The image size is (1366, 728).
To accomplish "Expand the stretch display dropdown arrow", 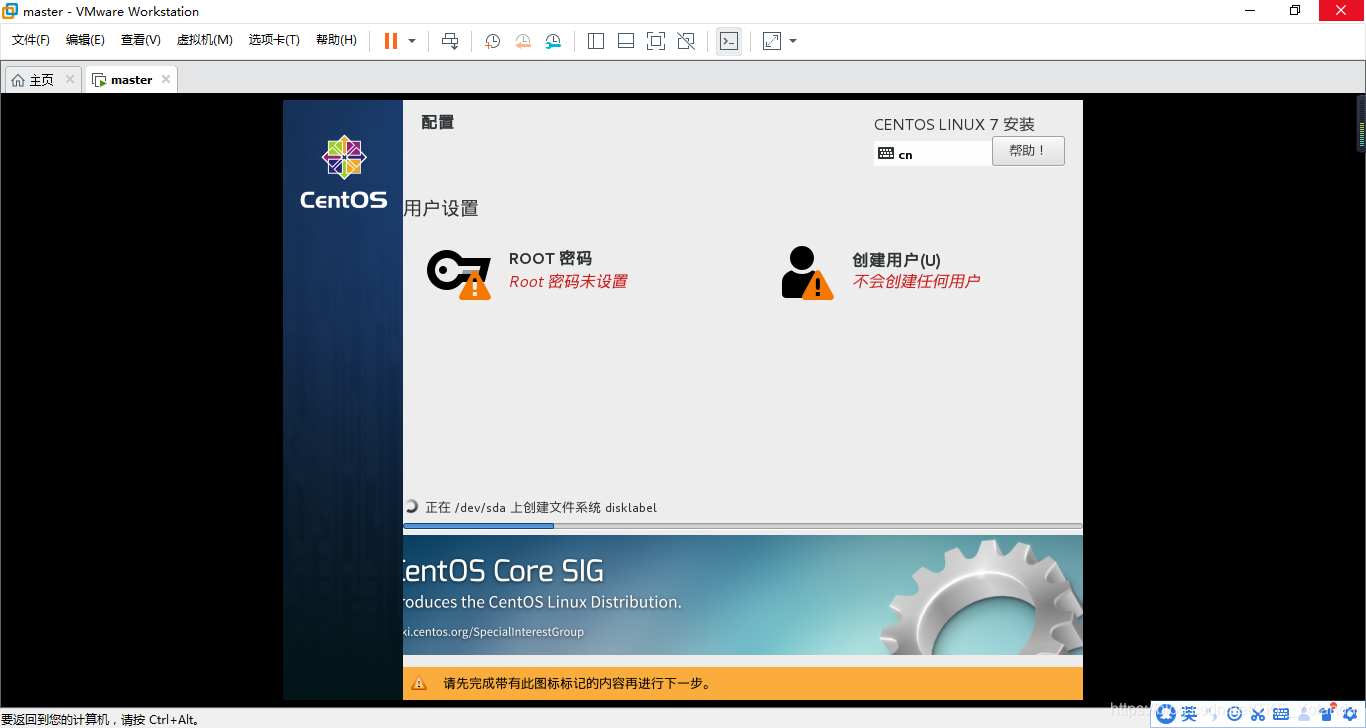I will 793,41.
